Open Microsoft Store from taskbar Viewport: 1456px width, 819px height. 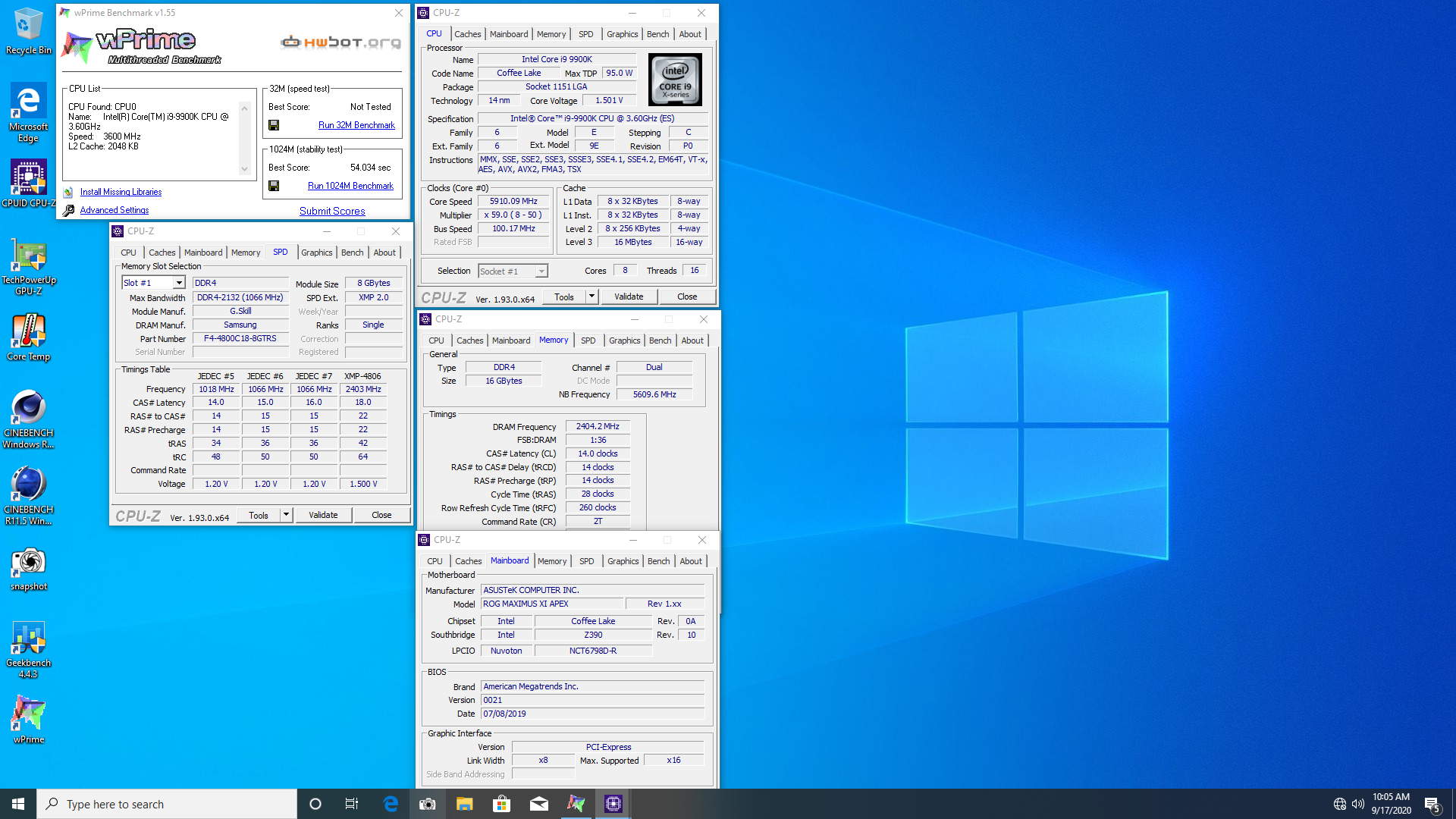(502, 804)
